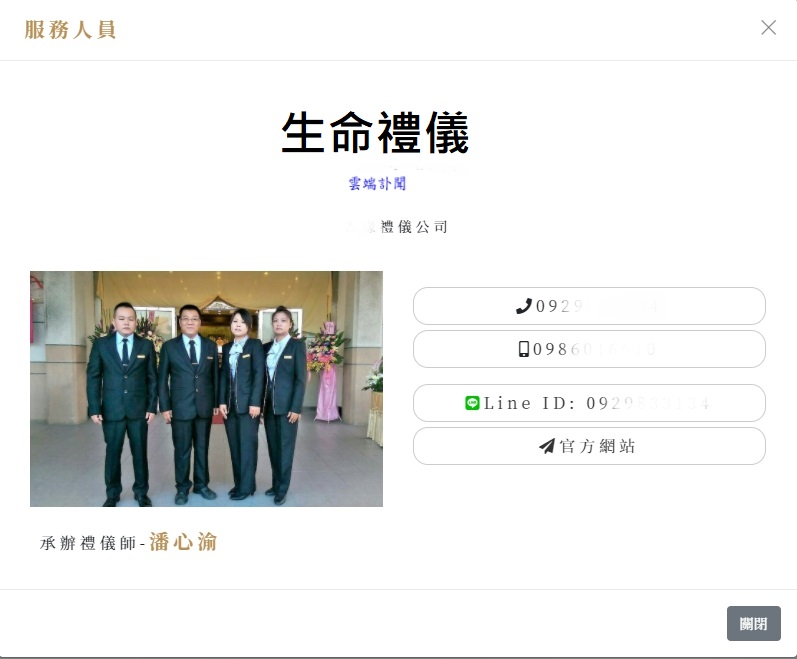Click the 承辦禮儀師 label

pos(90,544)
